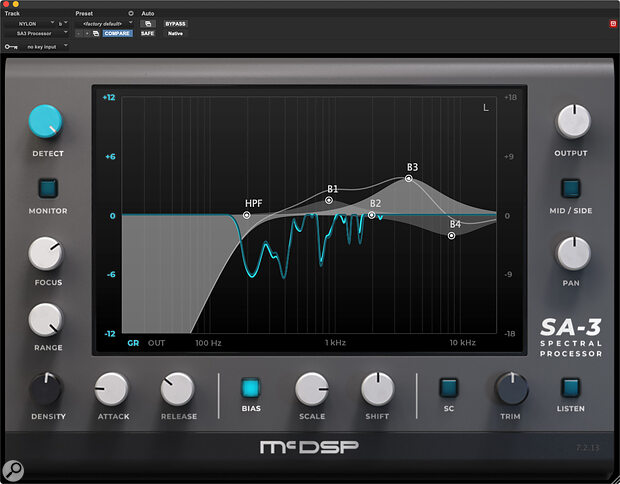Open the factory default preset dropdown

point(100,23)
